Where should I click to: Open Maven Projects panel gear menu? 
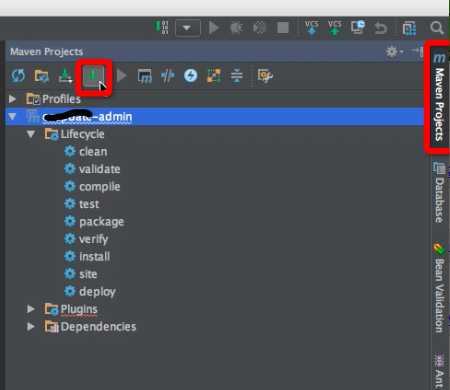pos(394,52)
